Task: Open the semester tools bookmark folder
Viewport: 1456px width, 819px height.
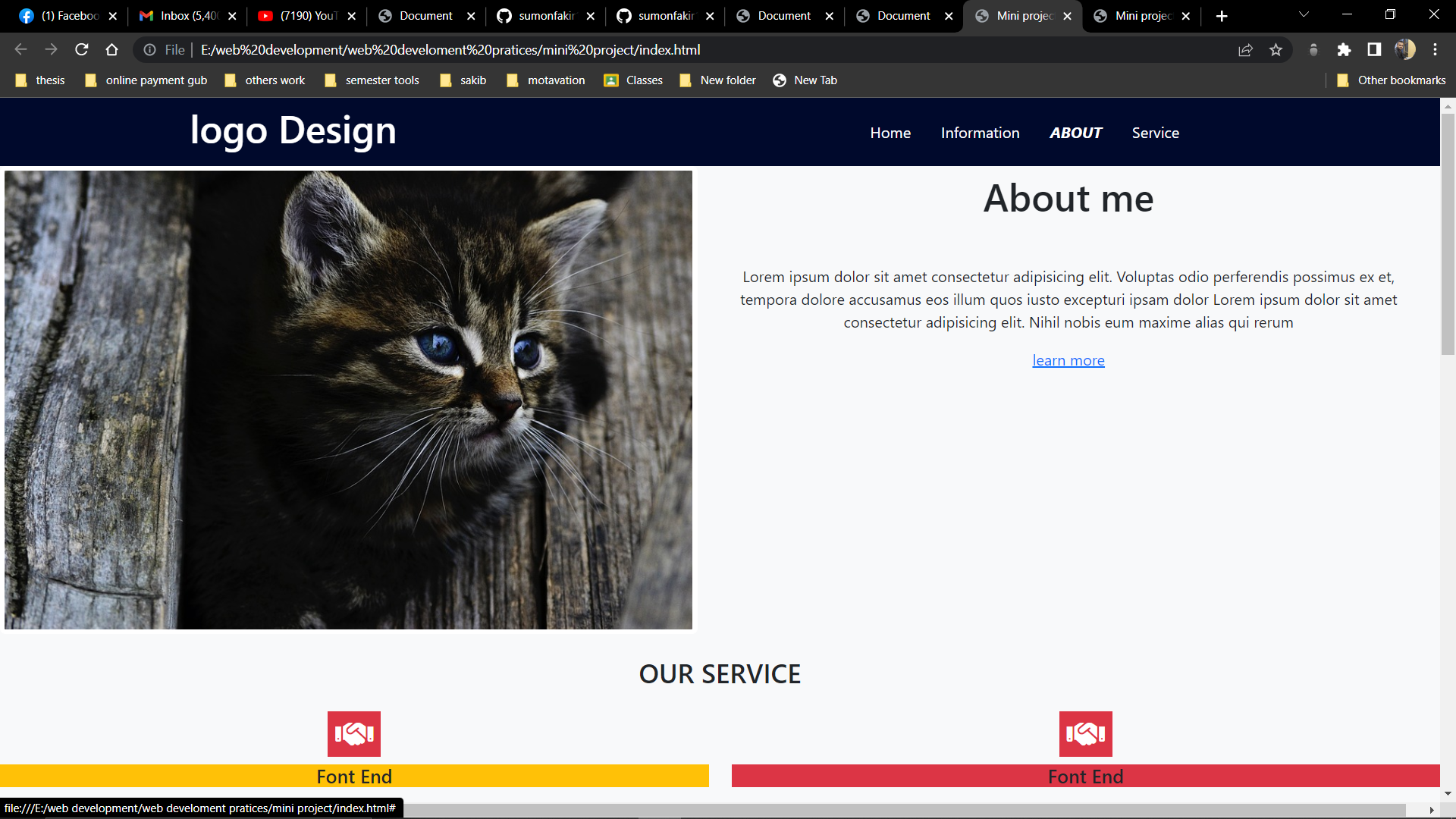Action: tap(372, 80)
